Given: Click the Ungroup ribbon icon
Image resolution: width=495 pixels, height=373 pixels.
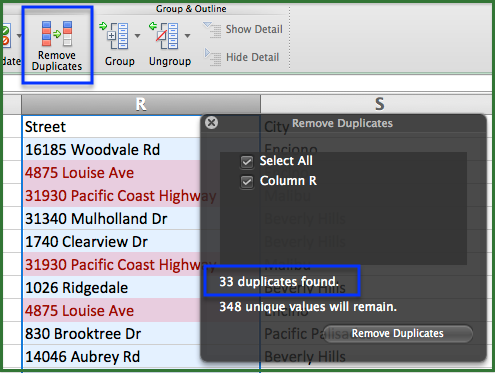Looking at the screenshot, I should [x=164, y=35].
